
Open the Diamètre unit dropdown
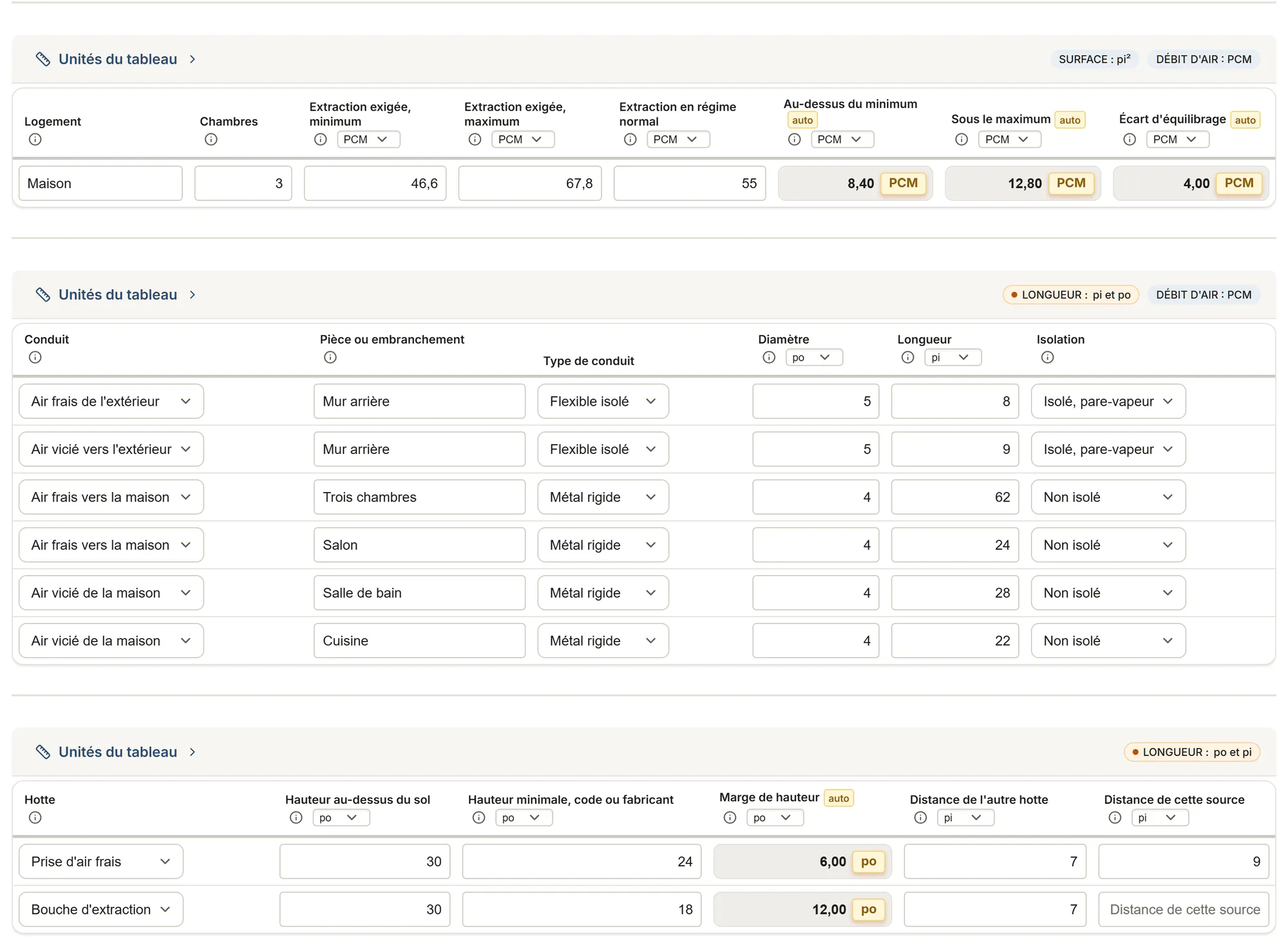pos(814,357)
